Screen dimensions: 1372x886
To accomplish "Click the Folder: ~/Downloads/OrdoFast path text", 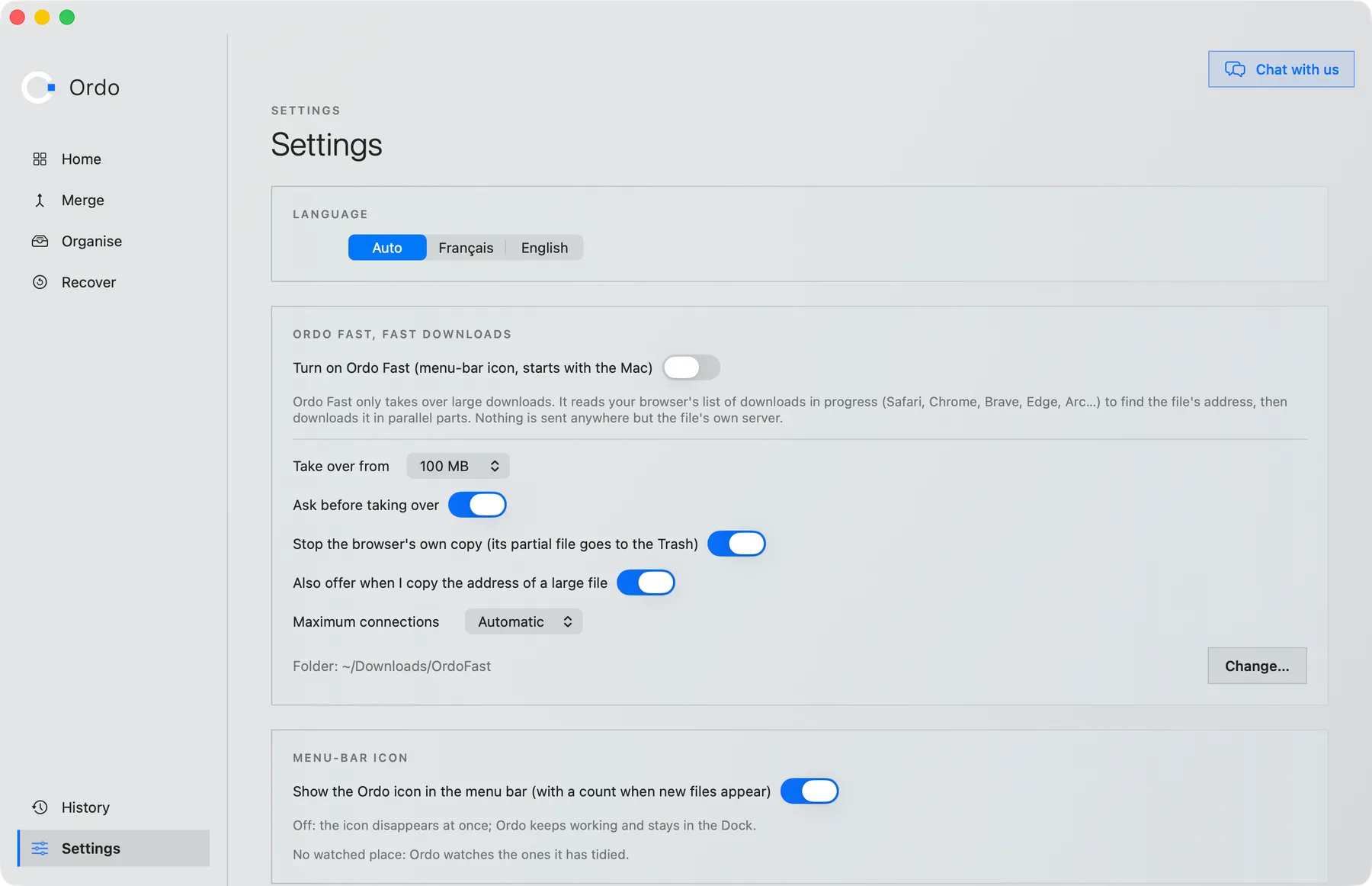I will pyautogui.click(x=392, y=666).
